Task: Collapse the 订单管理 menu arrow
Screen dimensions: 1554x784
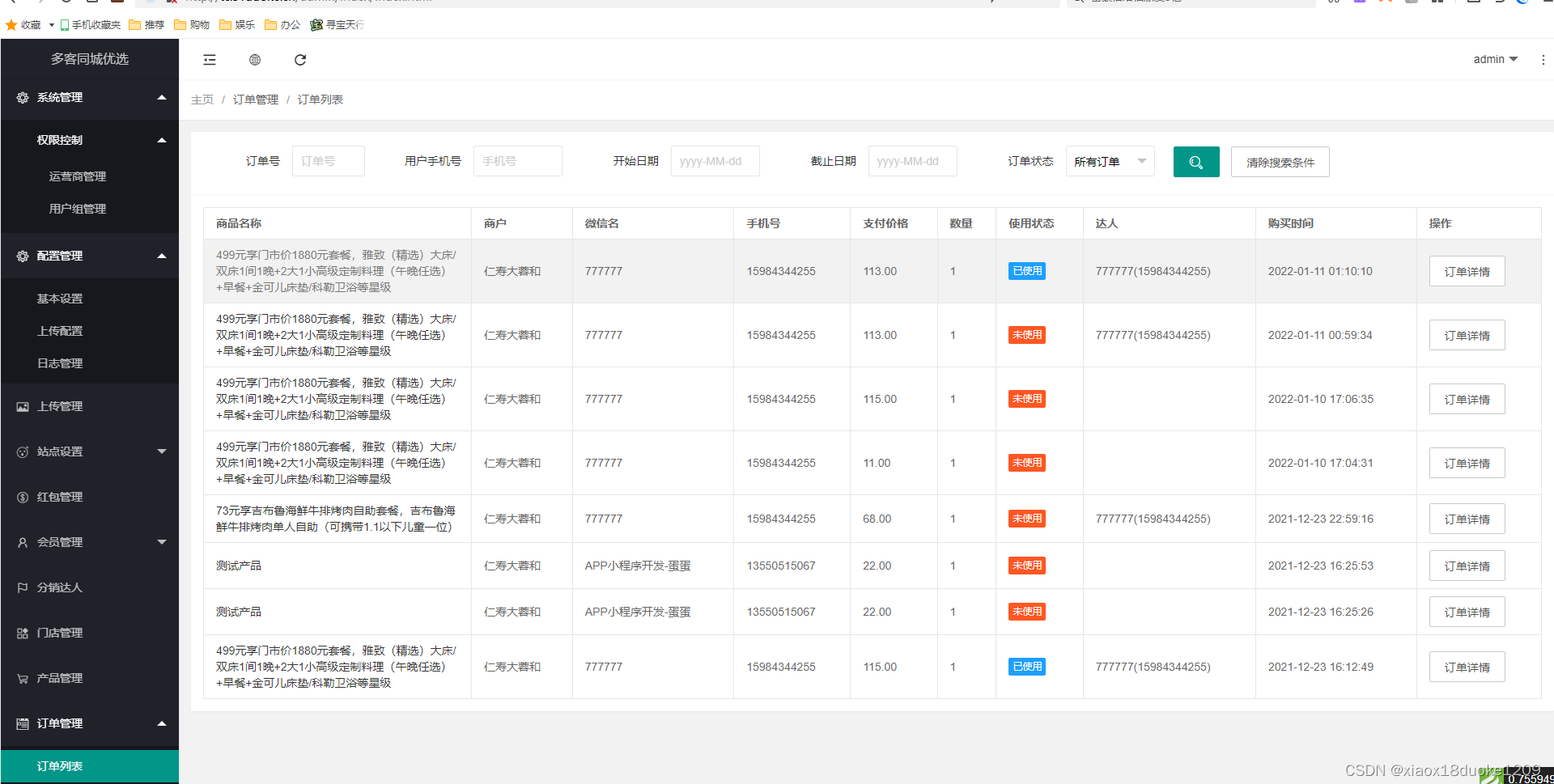Action: coord(162,723)
